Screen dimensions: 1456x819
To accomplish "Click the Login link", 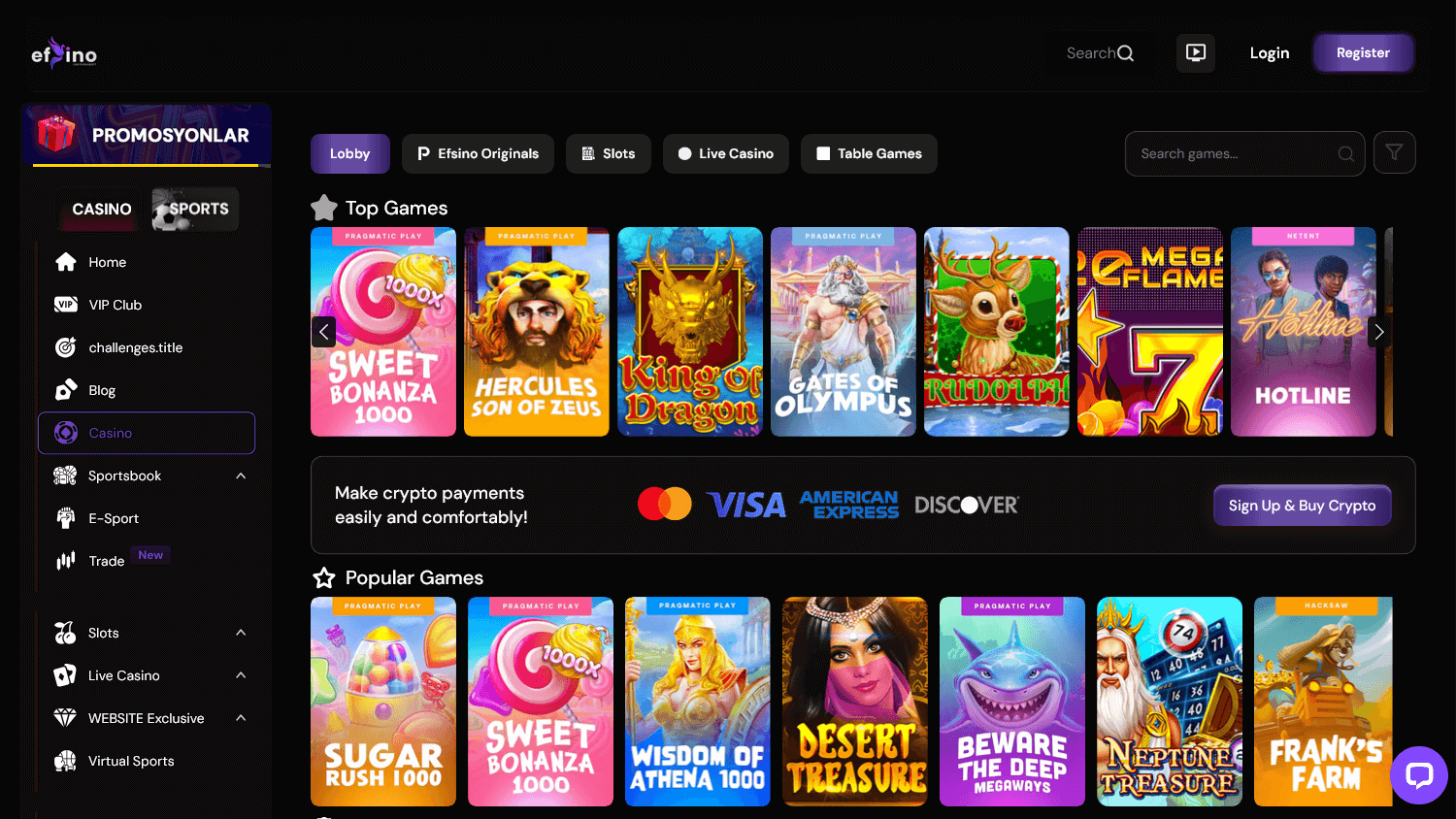I will pyautogui.click(x=1270, y=53).
